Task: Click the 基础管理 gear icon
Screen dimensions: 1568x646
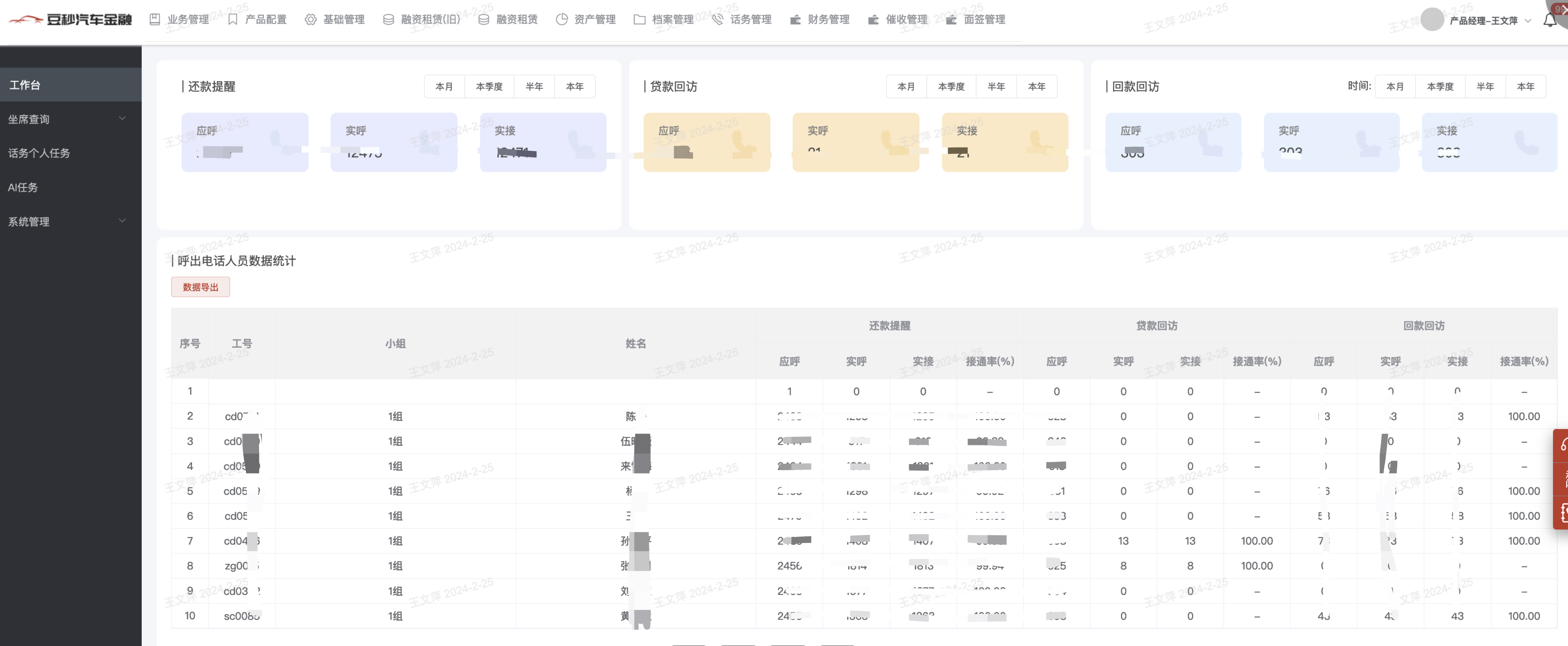Action: click(310, 19)
